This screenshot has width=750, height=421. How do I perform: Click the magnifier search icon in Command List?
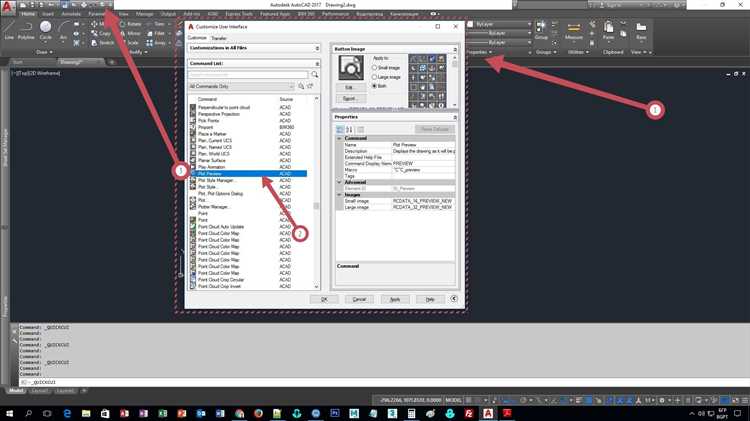[314, 75]
